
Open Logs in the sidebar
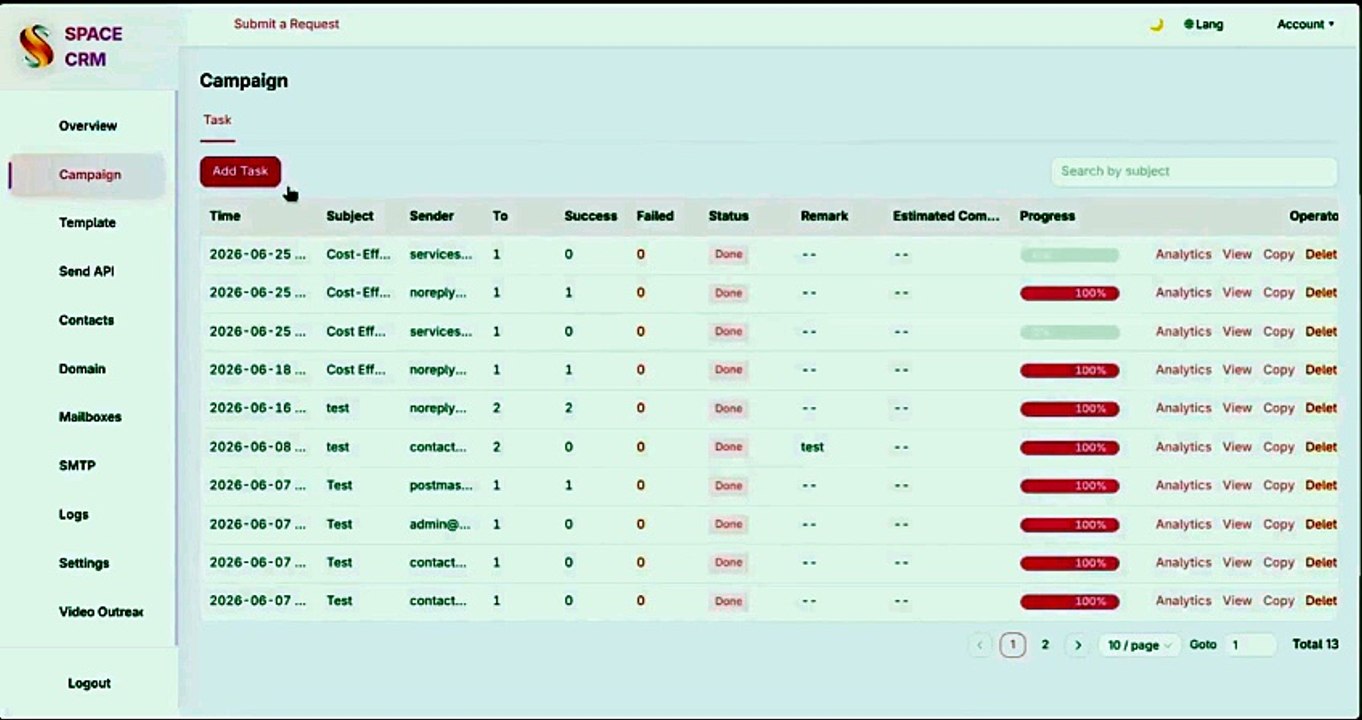[x=74, y=514]
